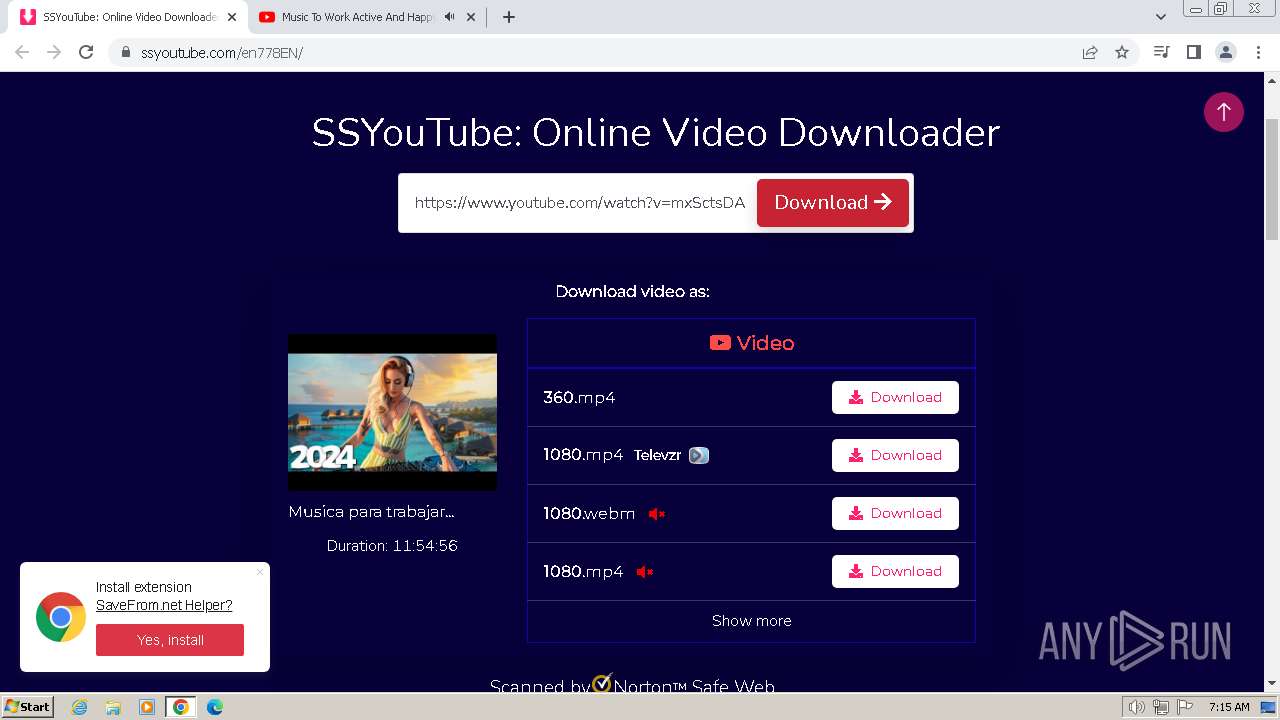Viewport: 1280px width, 720px height.
Task: View site information via the lock icon
Action: (125, 52)
